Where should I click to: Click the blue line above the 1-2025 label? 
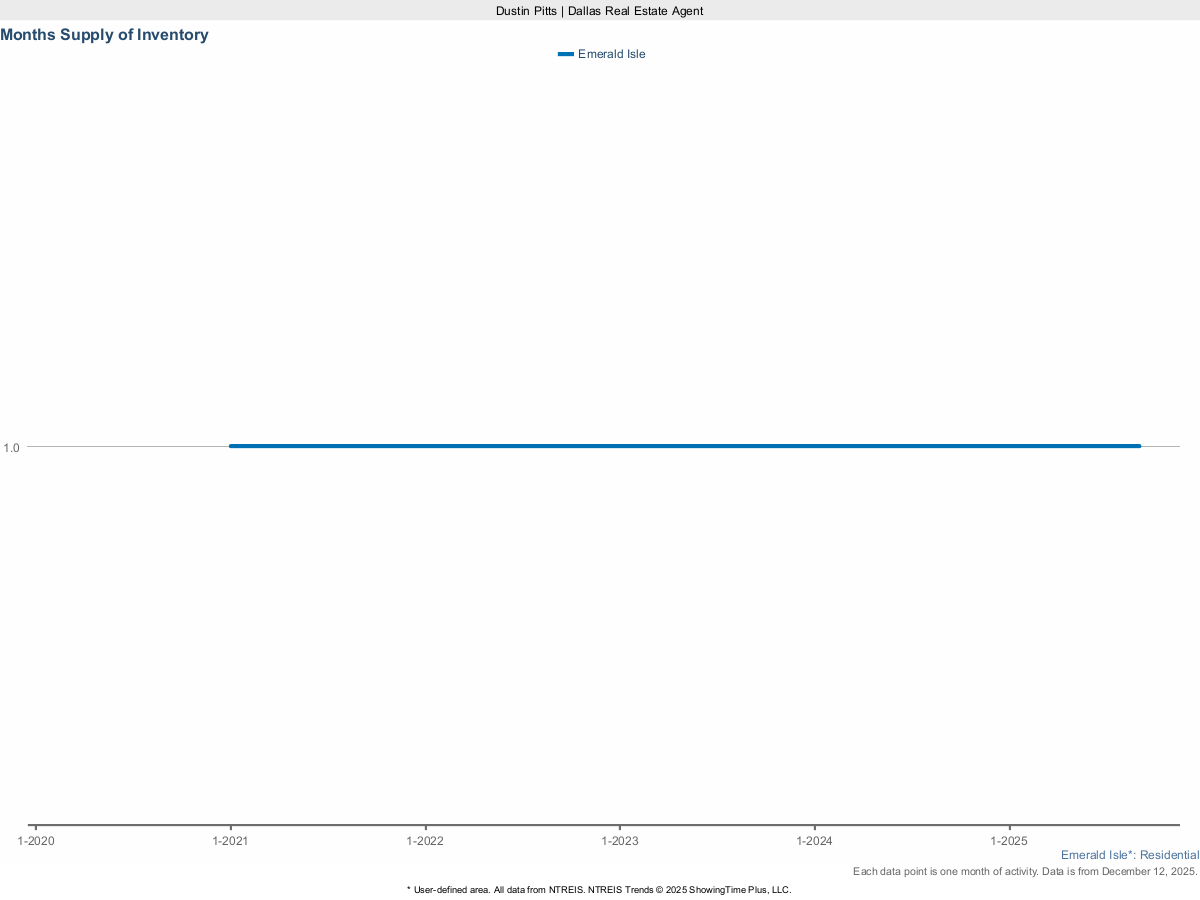pyautogui.click(x=1009, y=446)
